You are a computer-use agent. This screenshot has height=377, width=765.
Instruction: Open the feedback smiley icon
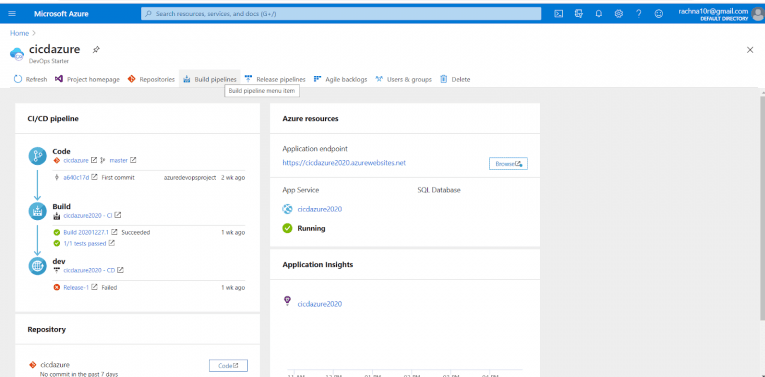pos(659,14)
